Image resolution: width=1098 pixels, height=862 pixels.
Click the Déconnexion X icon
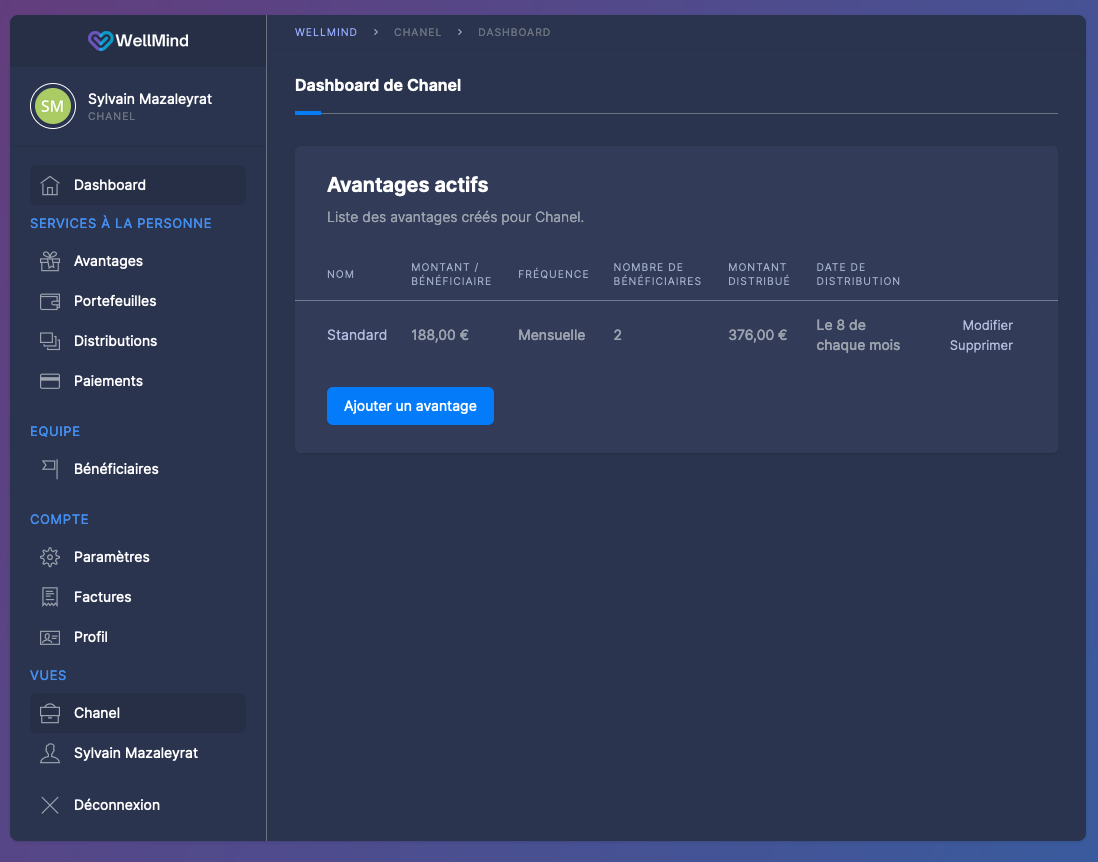click(x=50, y=805)
